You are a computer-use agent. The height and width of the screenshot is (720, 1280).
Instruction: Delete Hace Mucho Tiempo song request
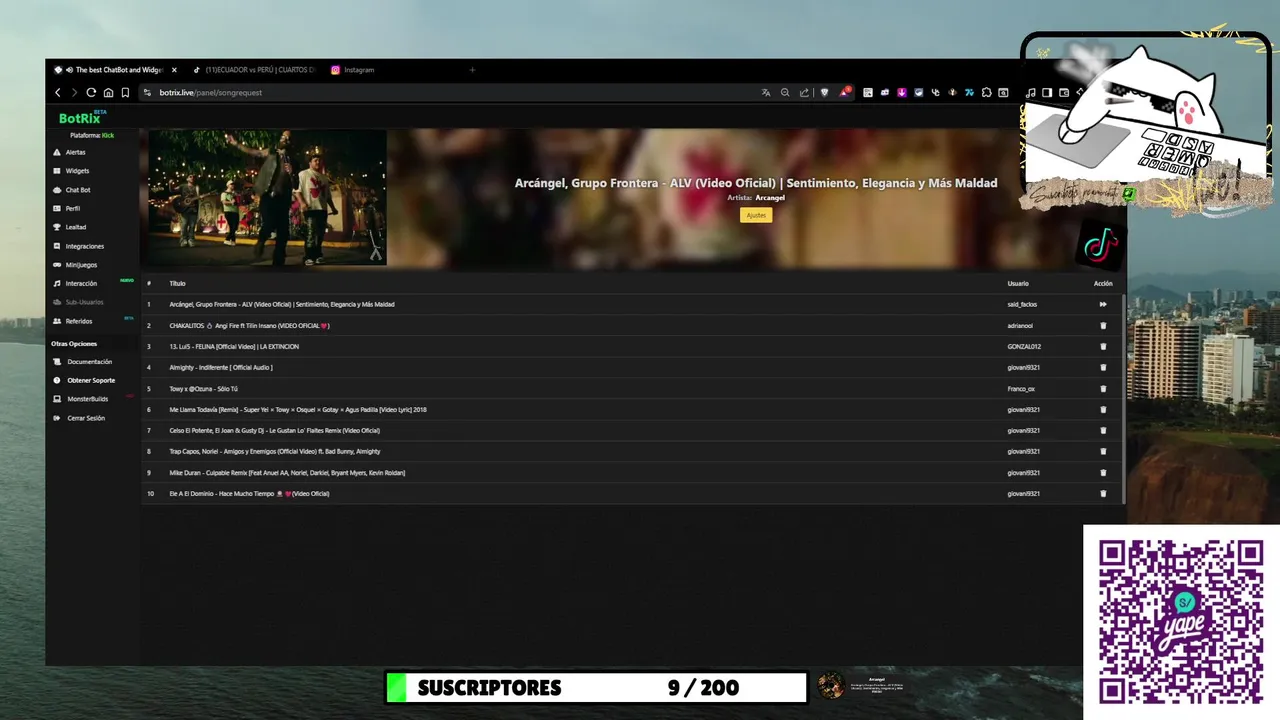[1103, 493]
